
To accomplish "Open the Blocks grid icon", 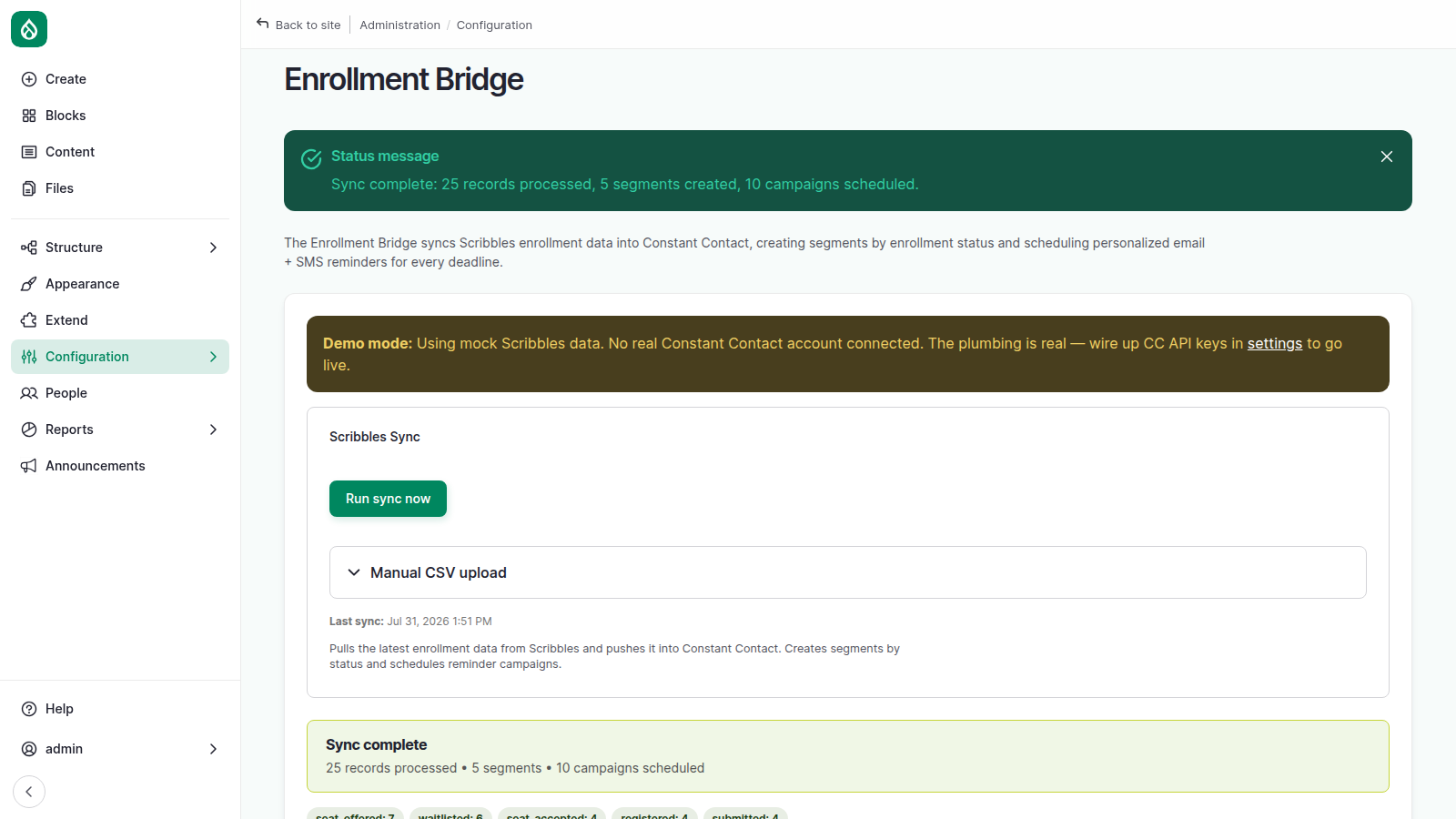I will (x=29, y=116).
